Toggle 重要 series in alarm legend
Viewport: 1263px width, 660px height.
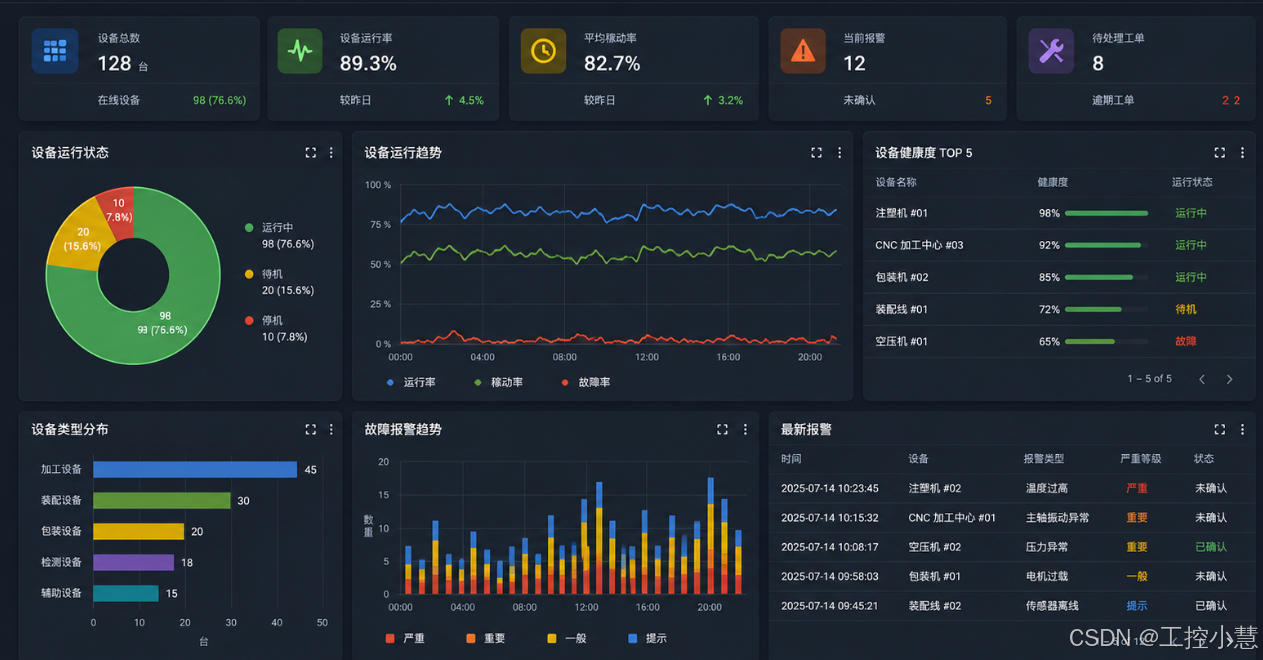[x=486, y=638]
